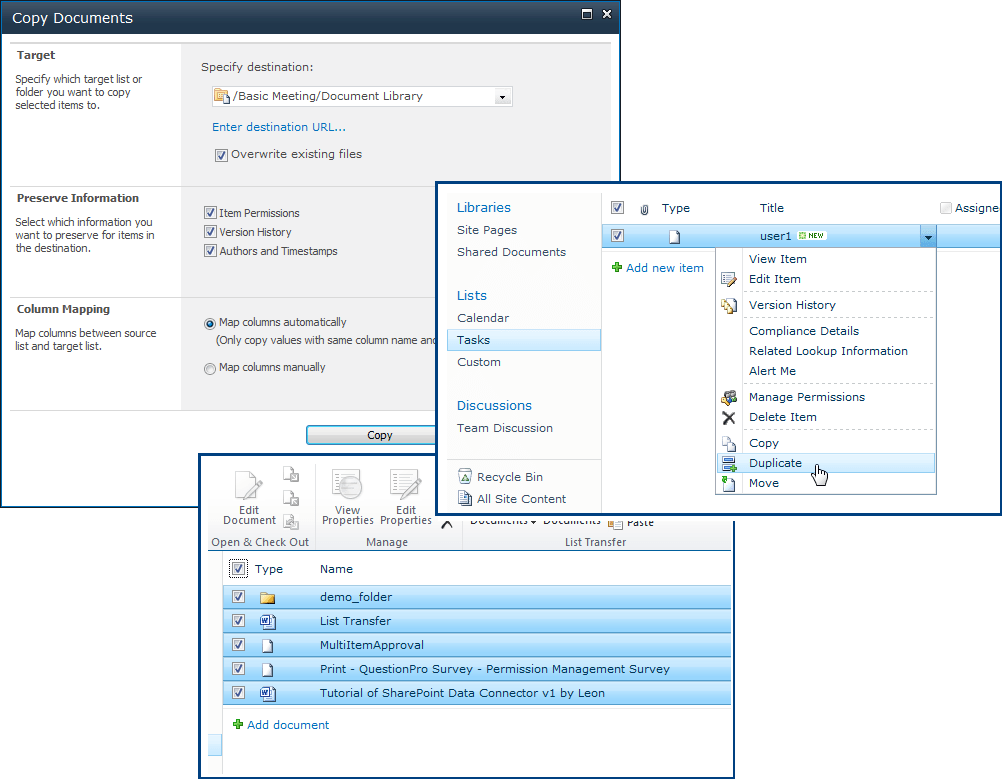The height and width of the screenshot is (779, 1002).
Task: Click the Recycle Bin icon in sidebar
Action: pos(465,477)
